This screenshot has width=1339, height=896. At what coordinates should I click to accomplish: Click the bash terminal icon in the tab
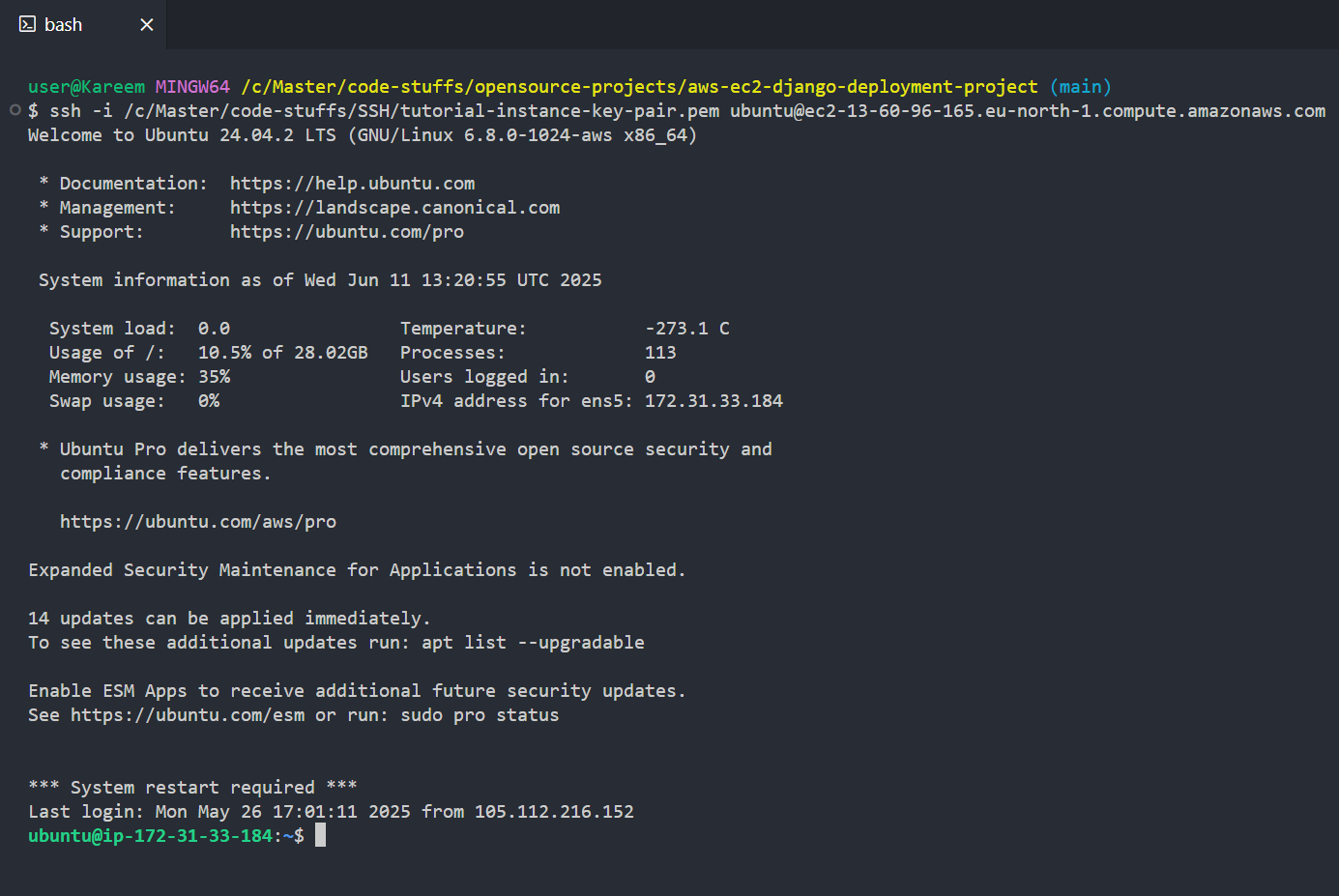click(x=27, y=24)
